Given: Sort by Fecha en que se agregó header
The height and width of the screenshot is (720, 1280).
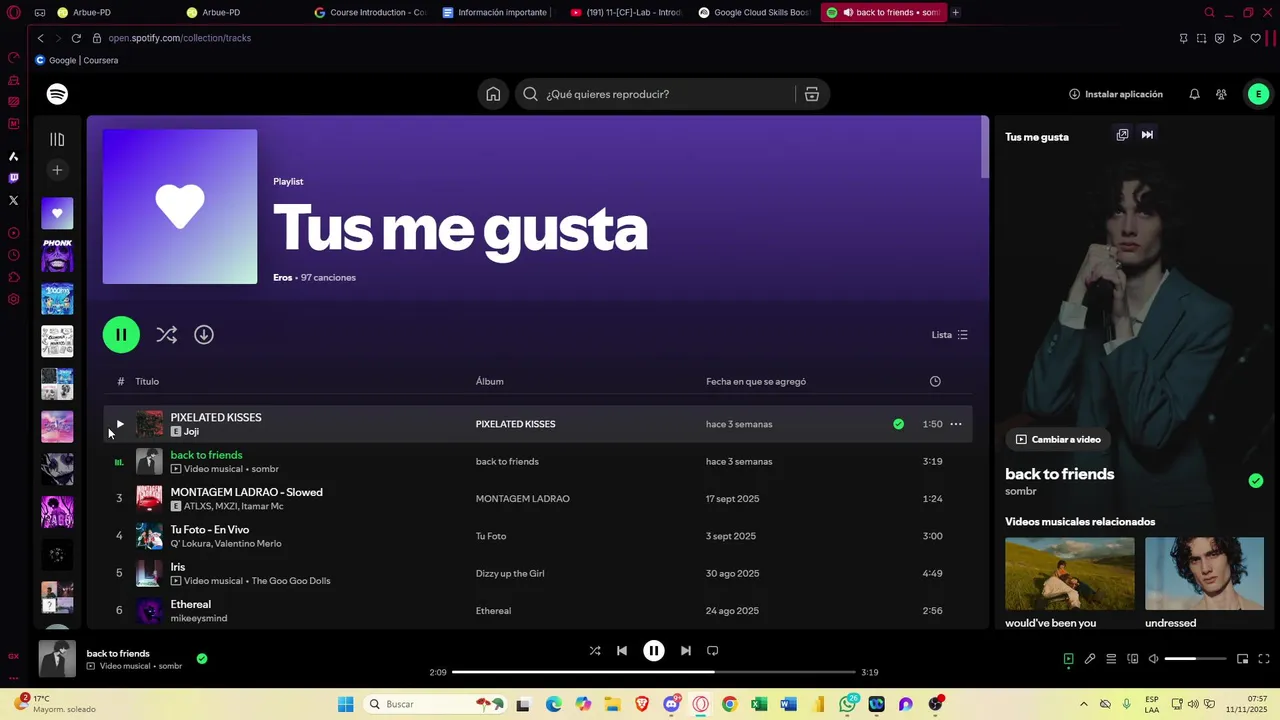Looking at the screenshot, I should [x=756, y=381].
